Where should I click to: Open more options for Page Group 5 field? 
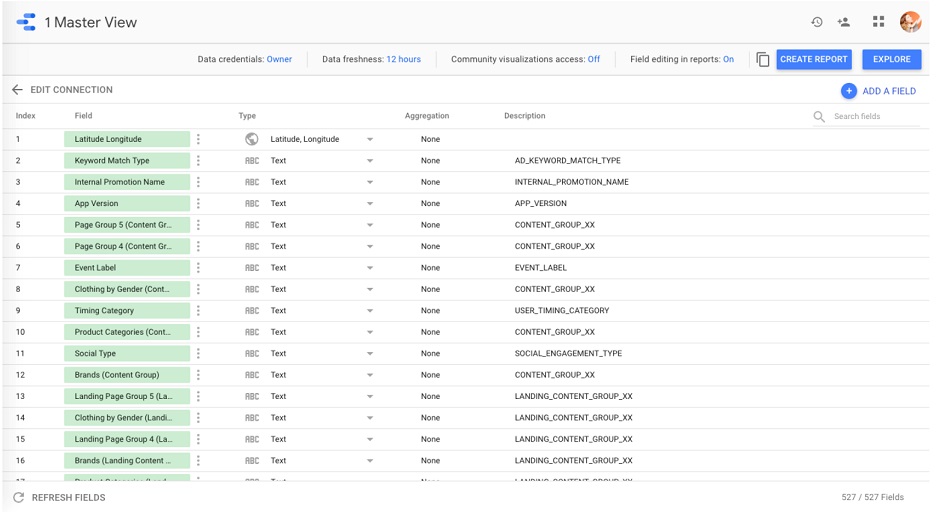[x=198, y=225]
